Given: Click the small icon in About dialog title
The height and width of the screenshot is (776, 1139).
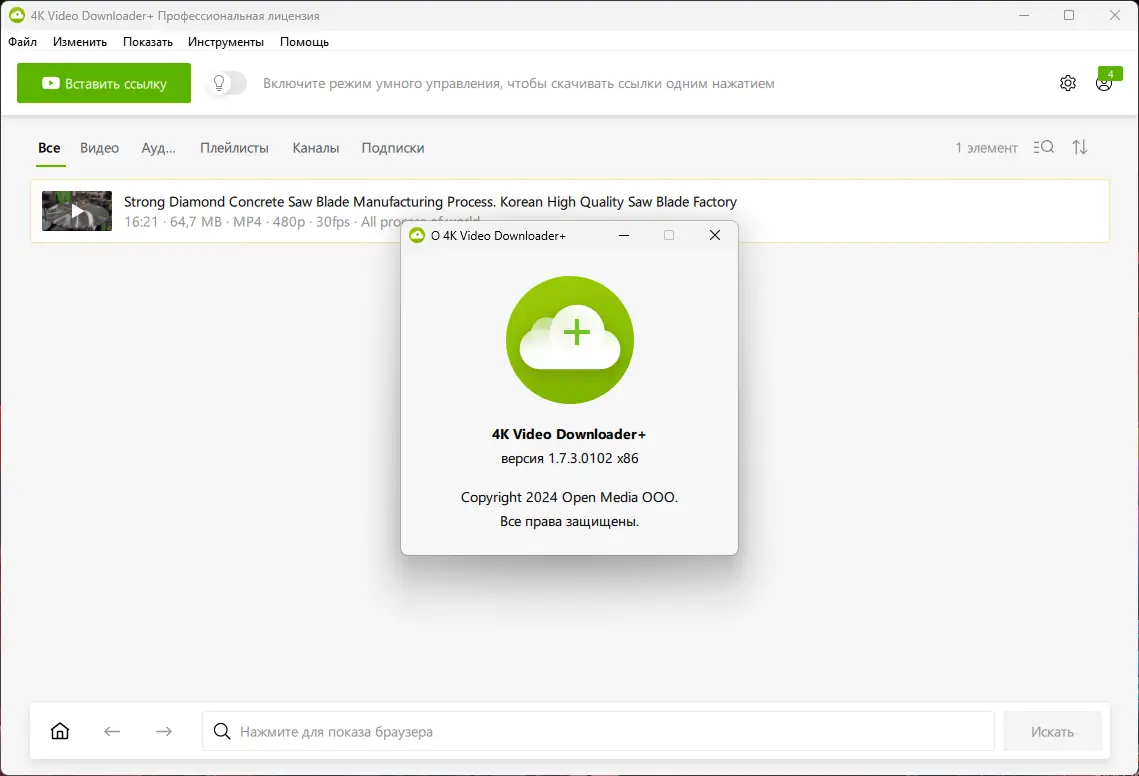Looking at the screenshot, I should (417, 235).
